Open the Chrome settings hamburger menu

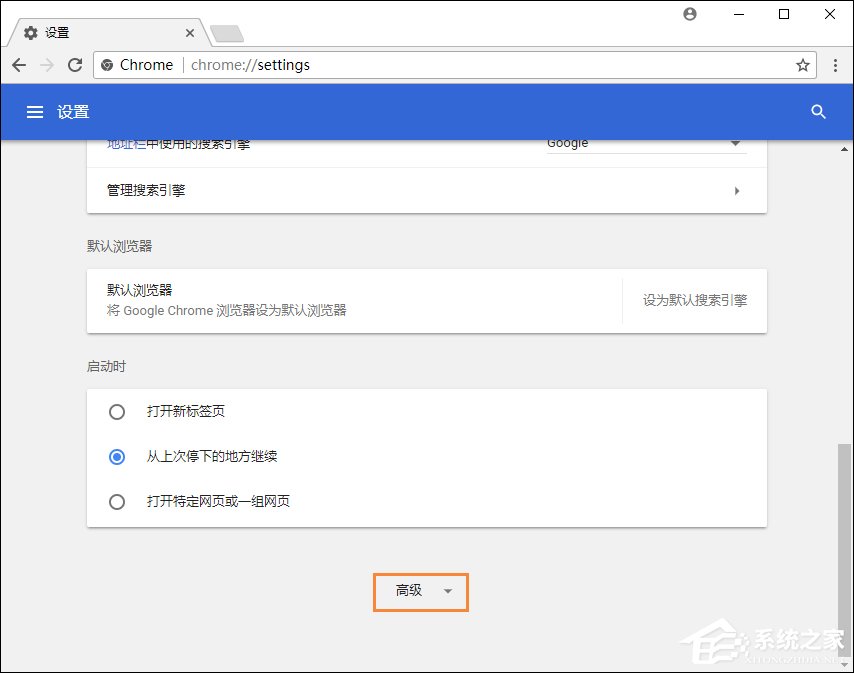pos(35,112)
